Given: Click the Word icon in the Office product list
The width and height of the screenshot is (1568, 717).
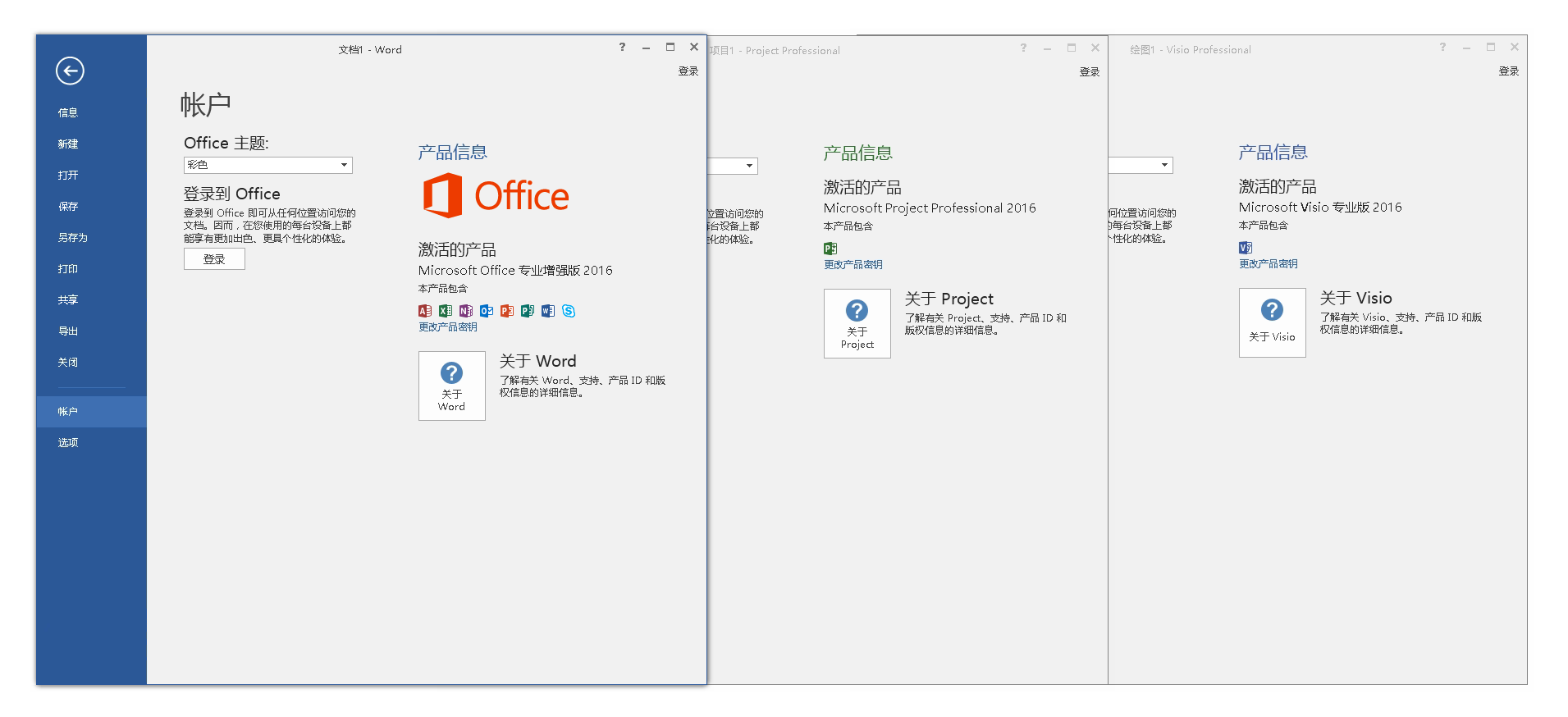Looking at the screenshot, I should click(x=548, y=311).
